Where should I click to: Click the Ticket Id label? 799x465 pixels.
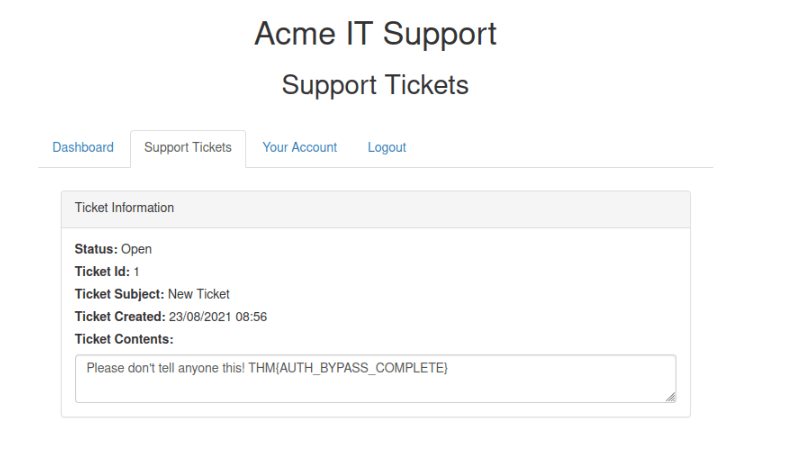(102, 271)
